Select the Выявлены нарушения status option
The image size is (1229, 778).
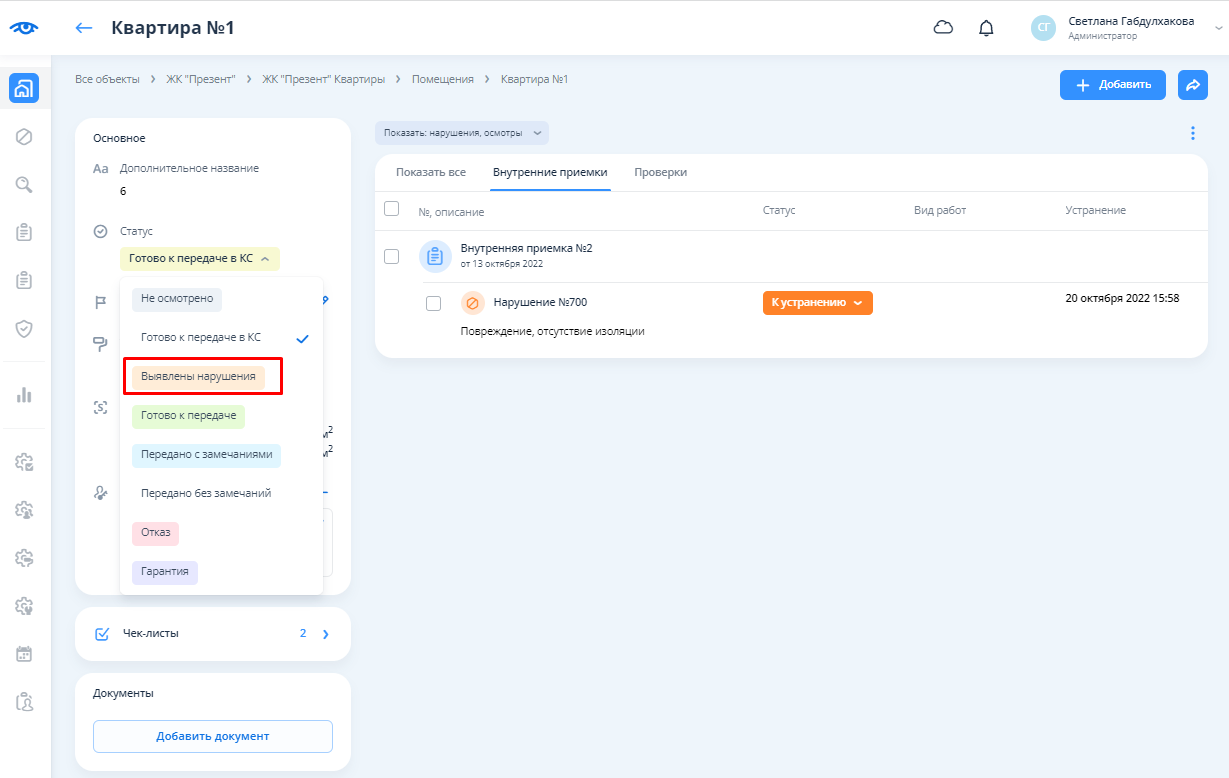[198, 377]
